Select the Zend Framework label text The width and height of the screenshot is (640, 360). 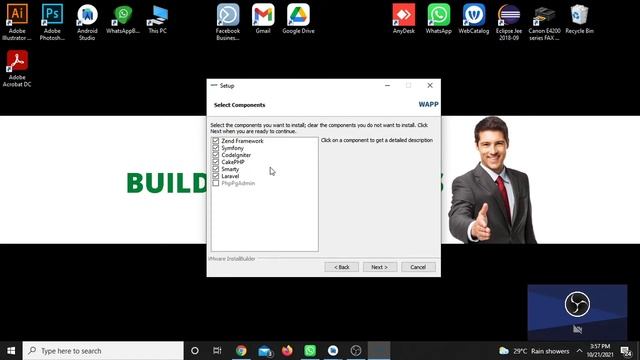click(242, 141)
